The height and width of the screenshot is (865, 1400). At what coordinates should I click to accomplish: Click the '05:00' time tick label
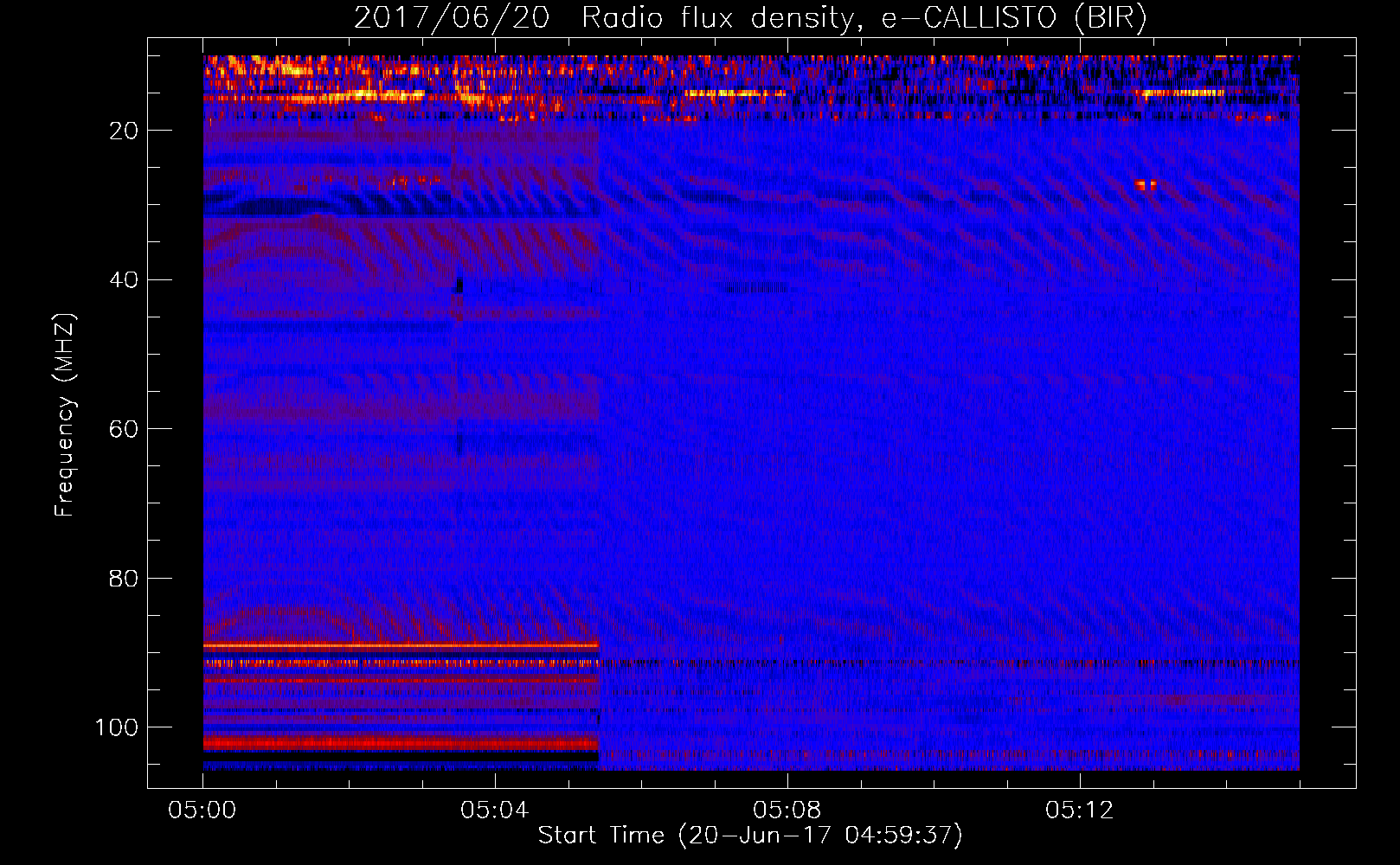click(202, 810)
